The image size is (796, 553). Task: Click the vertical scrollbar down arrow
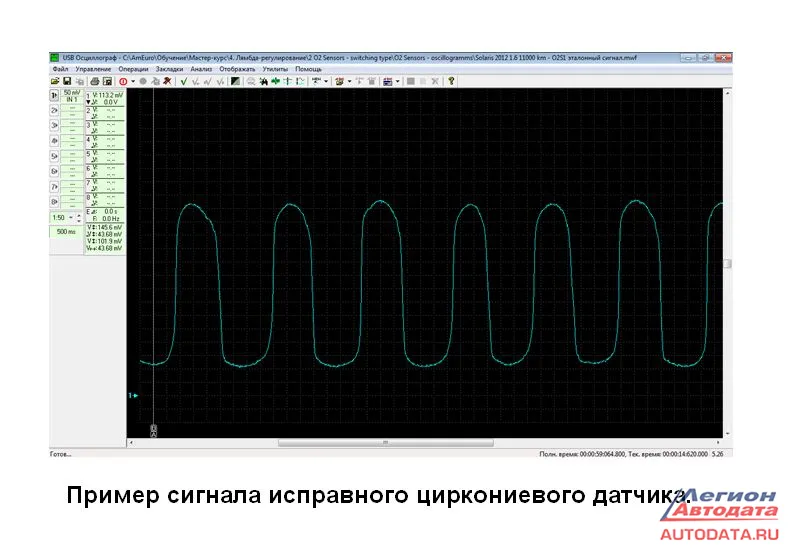pos(727,434)
